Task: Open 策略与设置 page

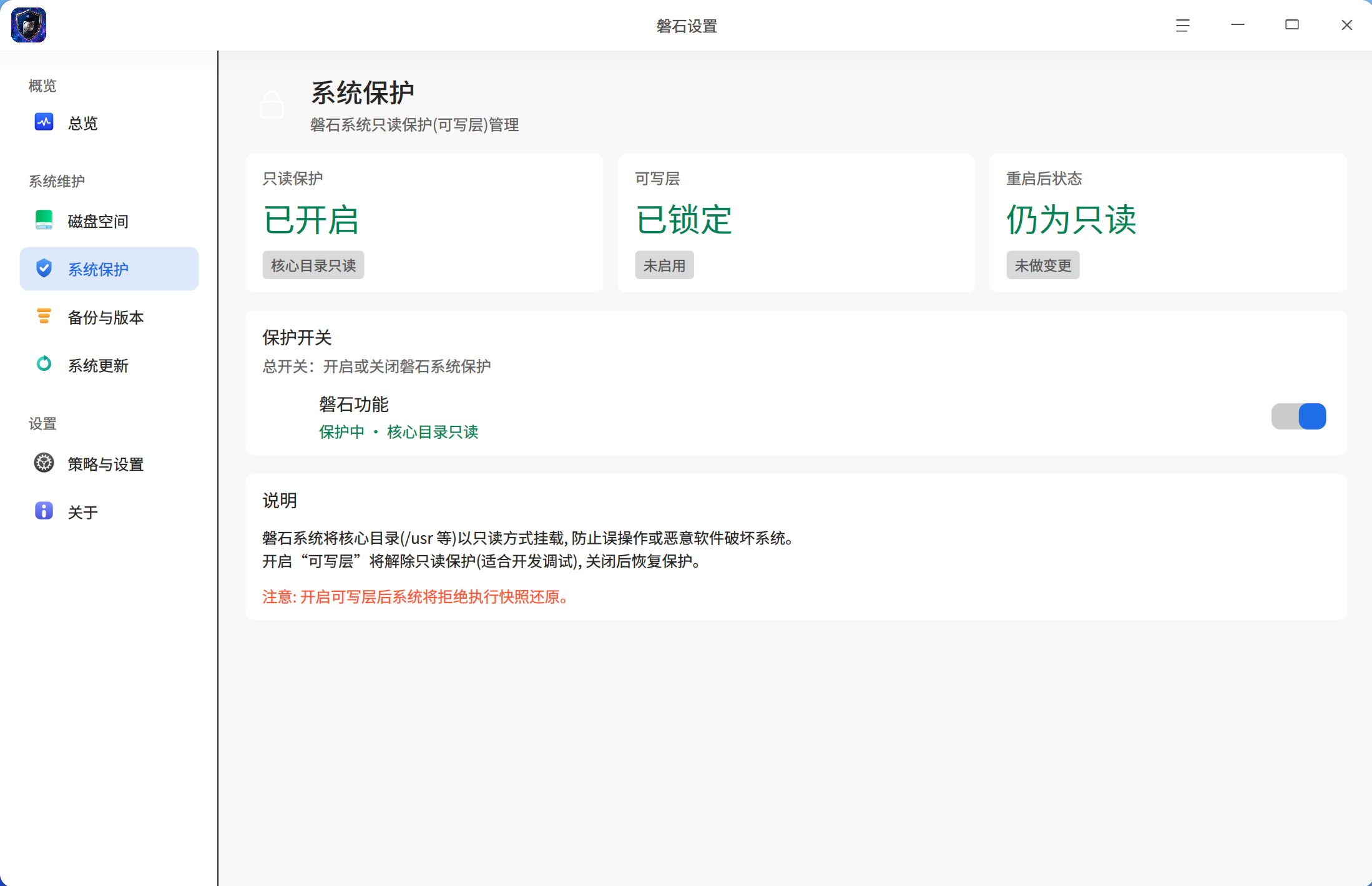Action: [109, 464]
